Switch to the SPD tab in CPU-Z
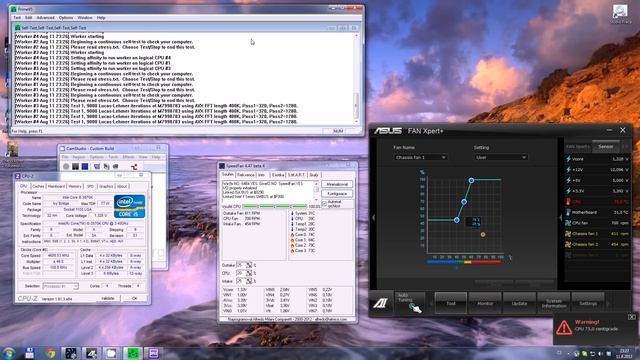This screenshot has width=640, height=360. (90, 186)
